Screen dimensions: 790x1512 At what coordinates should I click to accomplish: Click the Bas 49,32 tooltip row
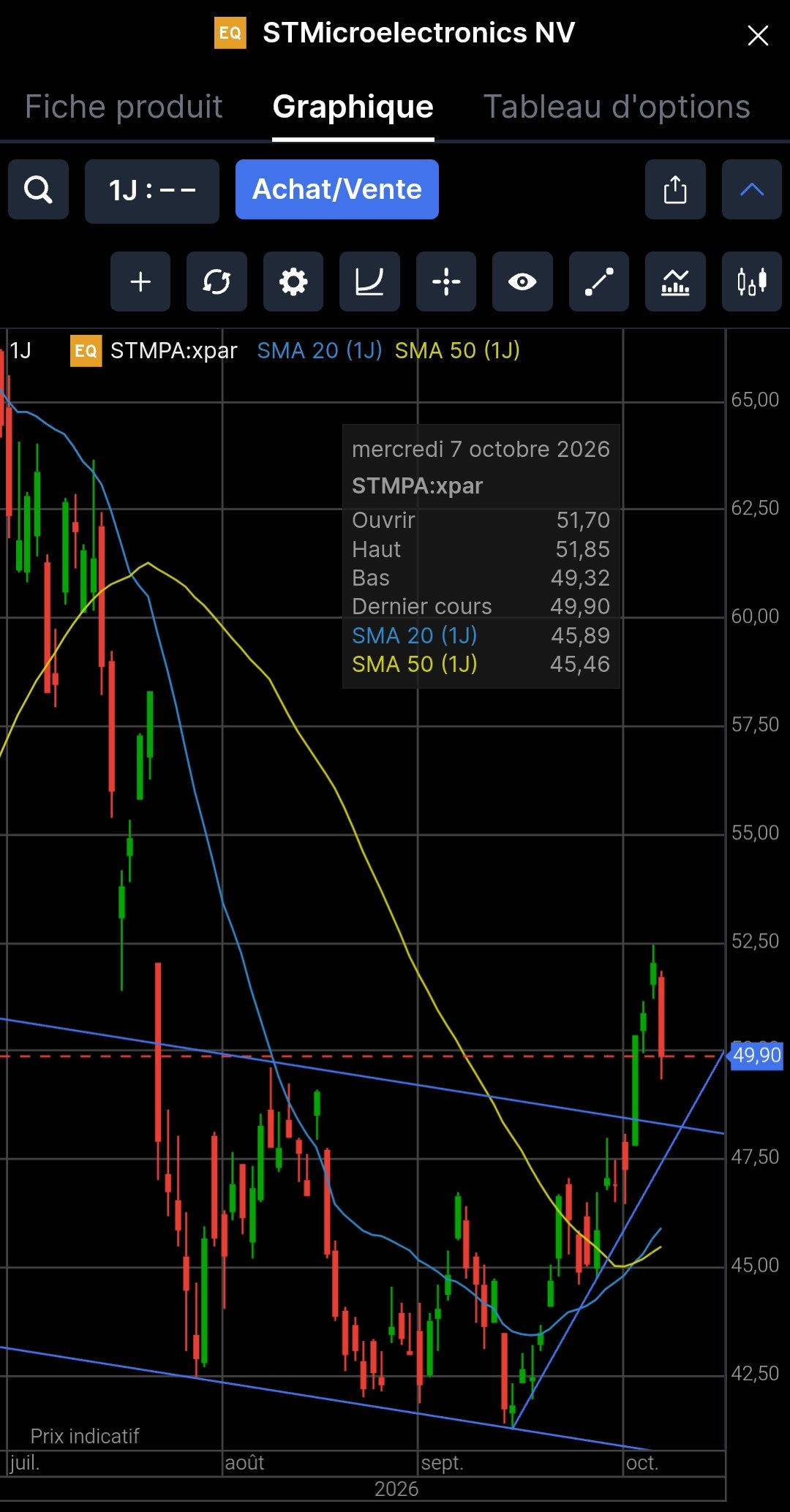click(481, 578)
